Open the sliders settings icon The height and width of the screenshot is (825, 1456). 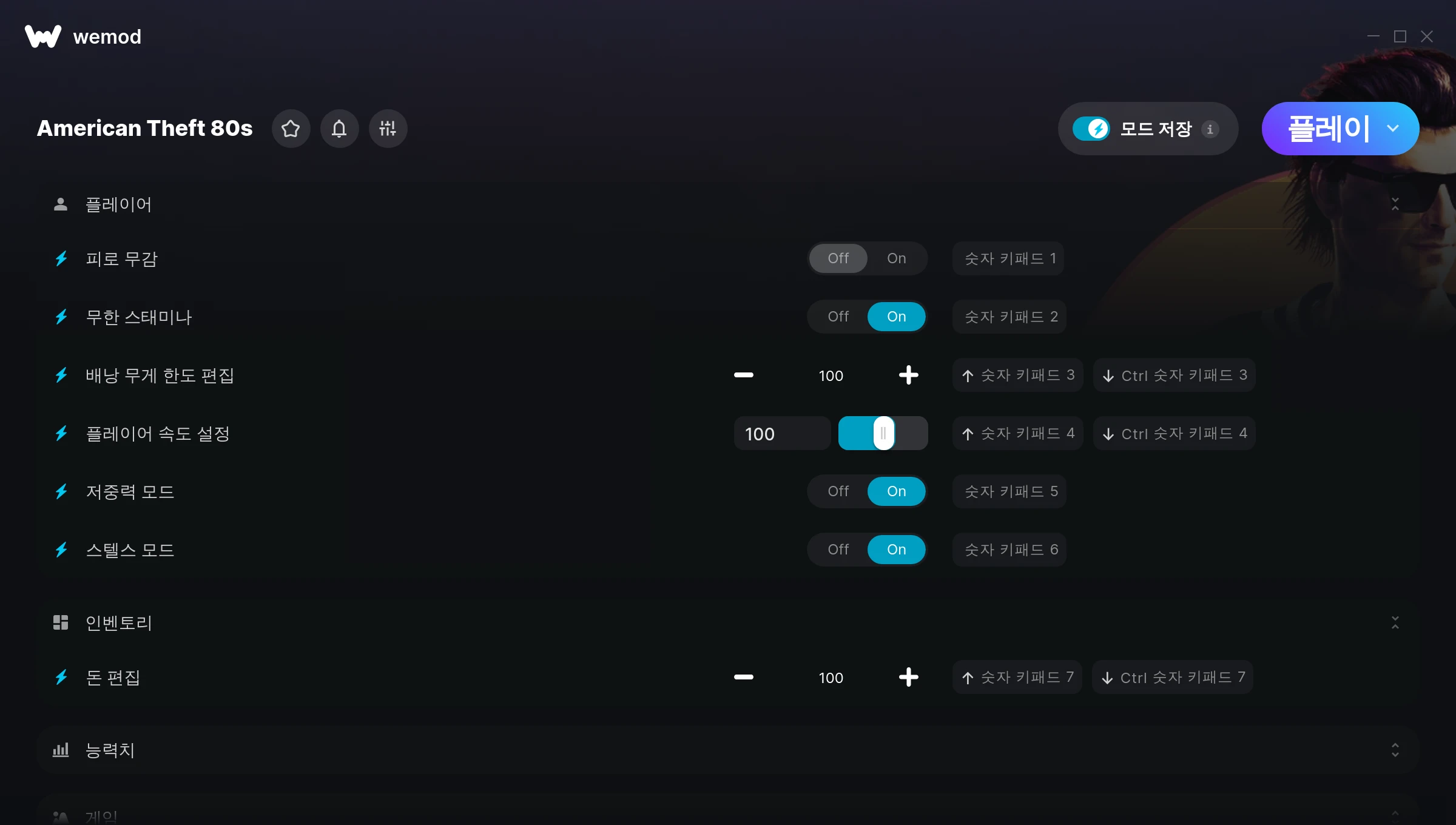(x=388, y=129)
